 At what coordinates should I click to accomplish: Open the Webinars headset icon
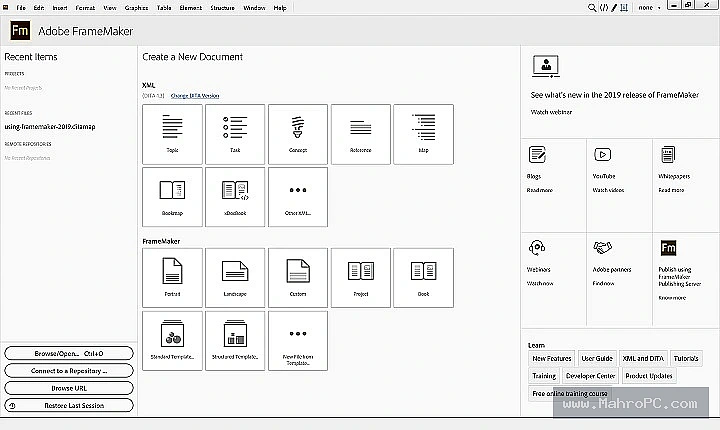(537, 248)
